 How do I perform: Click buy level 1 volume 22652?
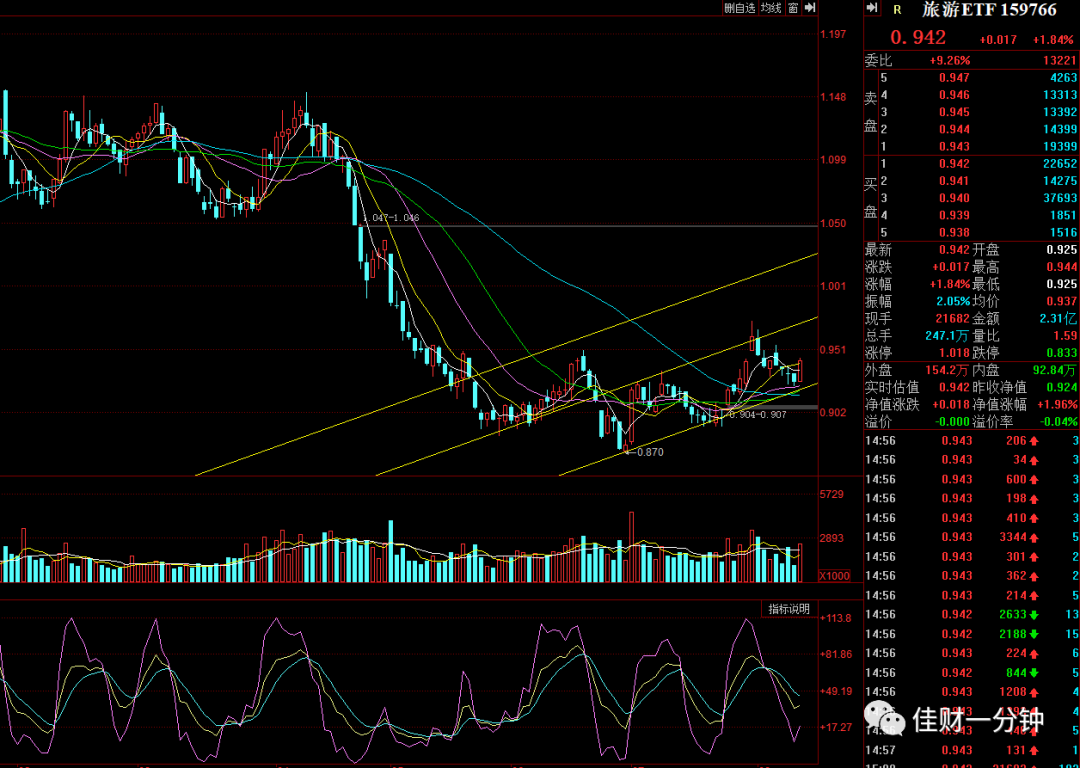1060,164
